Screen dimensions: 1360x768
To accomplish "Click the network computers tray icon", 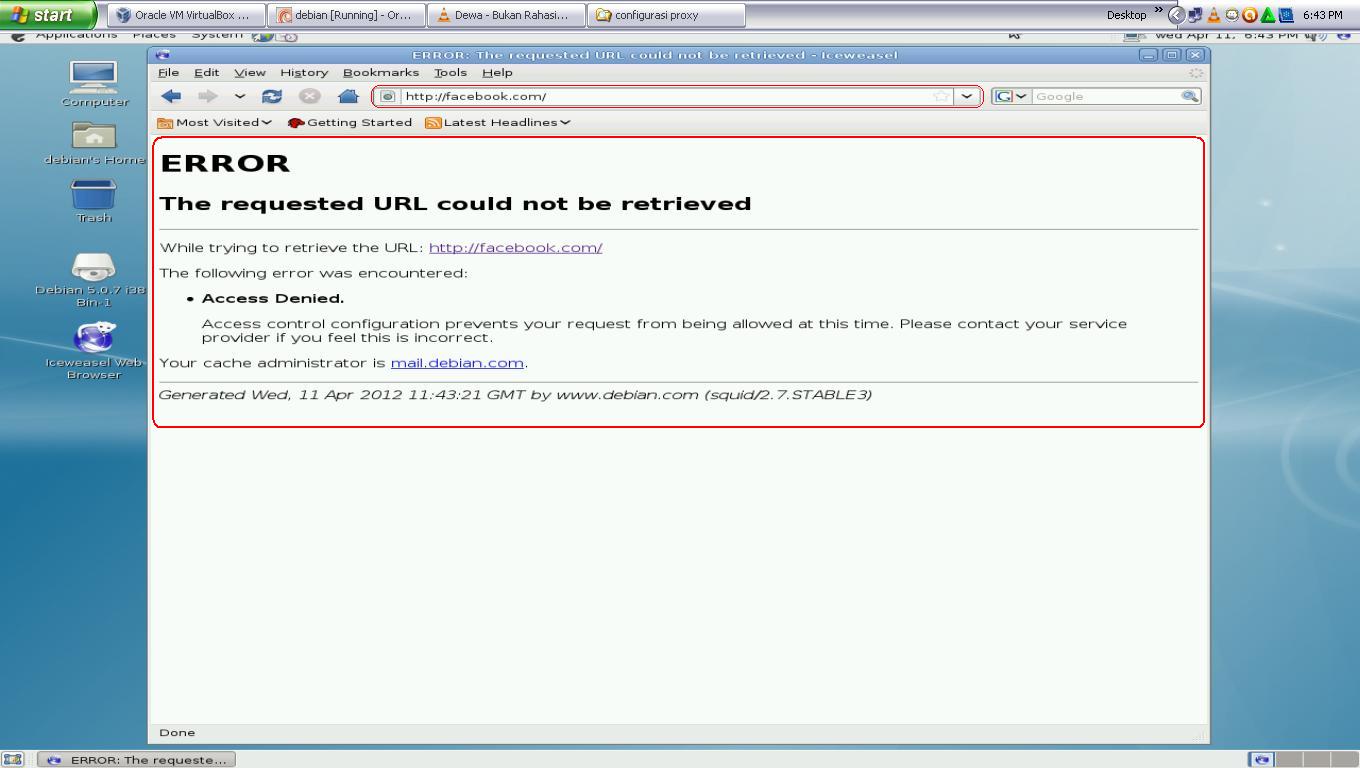I will point(1196,15).
